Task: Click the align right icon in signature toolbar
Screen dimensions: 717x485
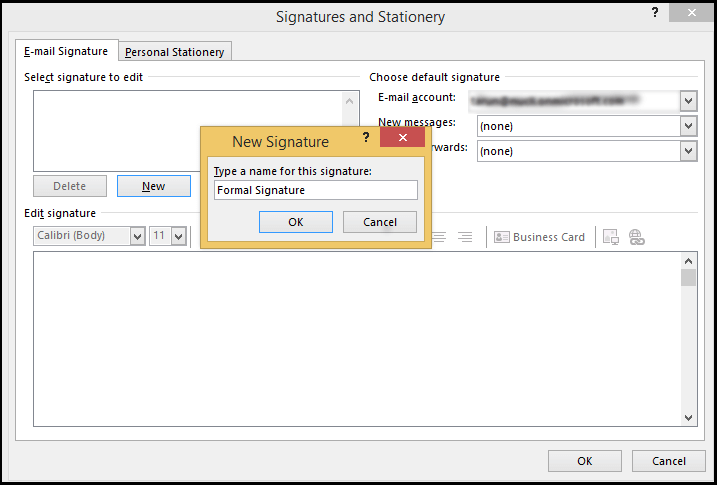Action: (x=465, y=237)
